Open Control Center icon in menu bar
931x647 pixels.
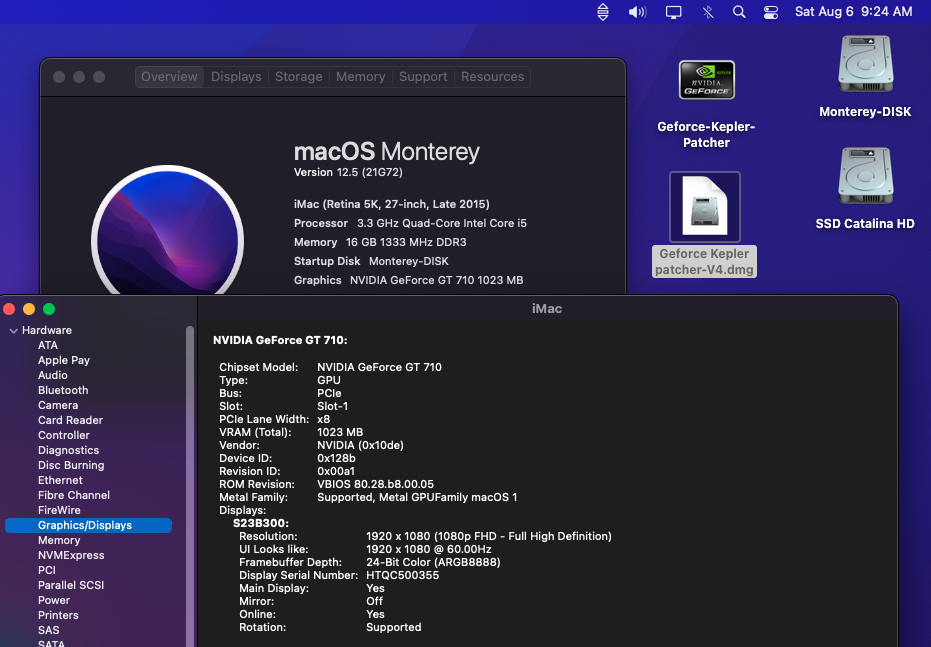click(771, 12)
